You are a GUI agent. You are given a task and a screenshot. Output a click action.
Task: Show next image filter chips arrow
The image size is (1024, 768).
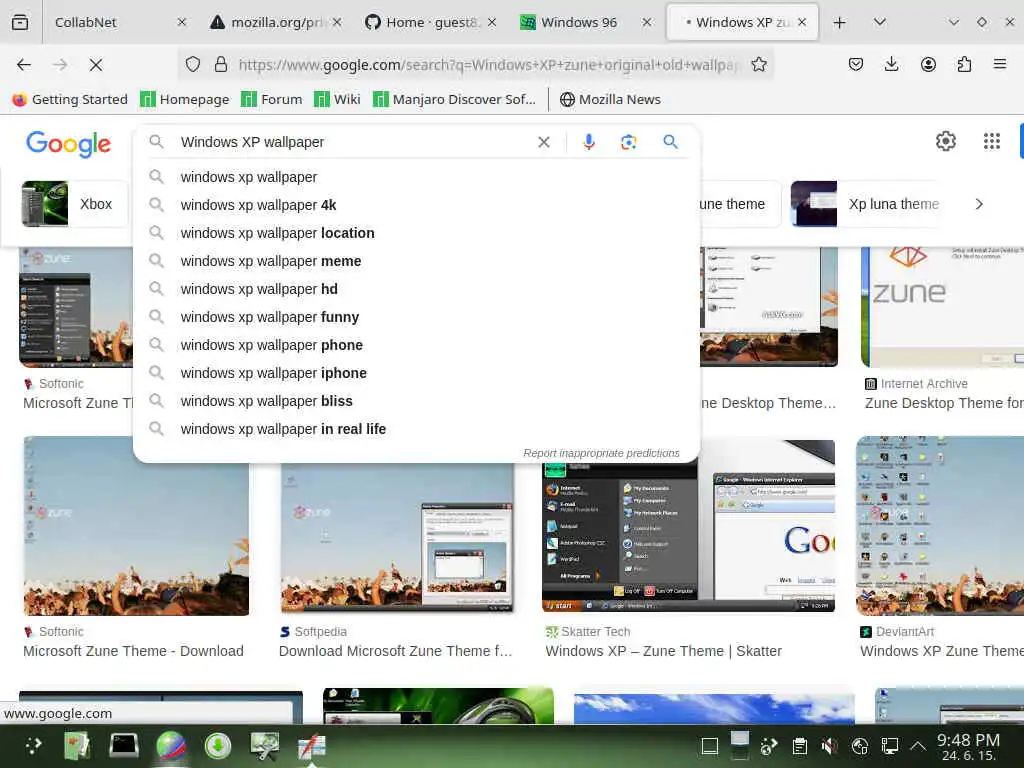point(978,204)
